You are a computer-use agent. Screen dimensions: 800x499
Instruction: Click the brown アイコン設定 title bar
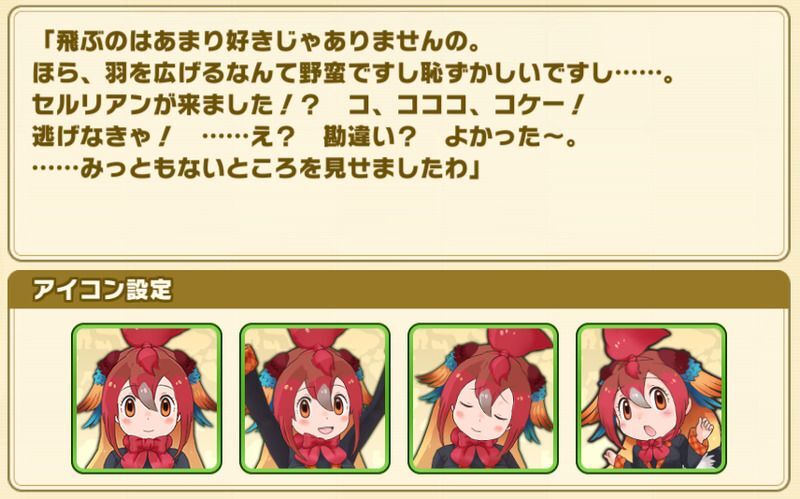click(399, 289)
